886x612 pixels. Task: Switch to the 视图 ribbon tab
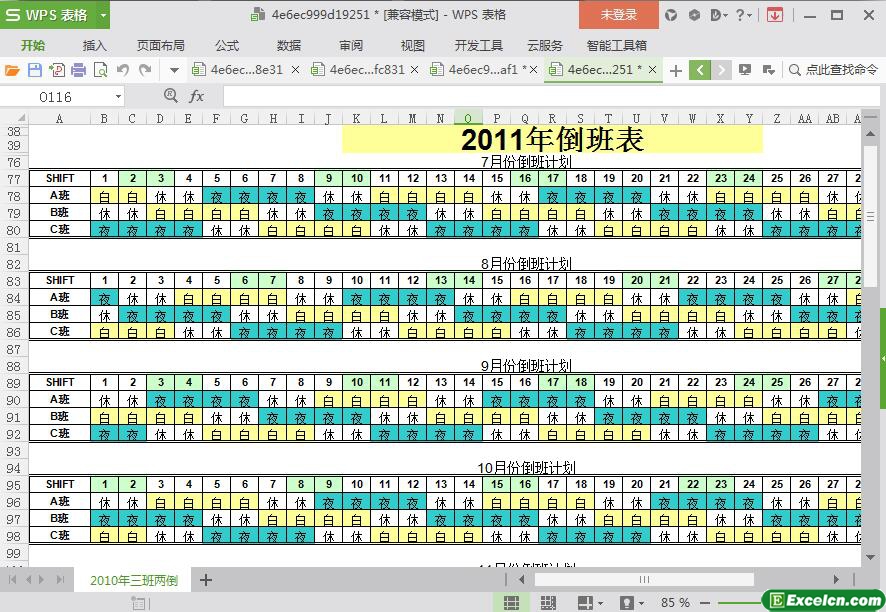point(412,46)
